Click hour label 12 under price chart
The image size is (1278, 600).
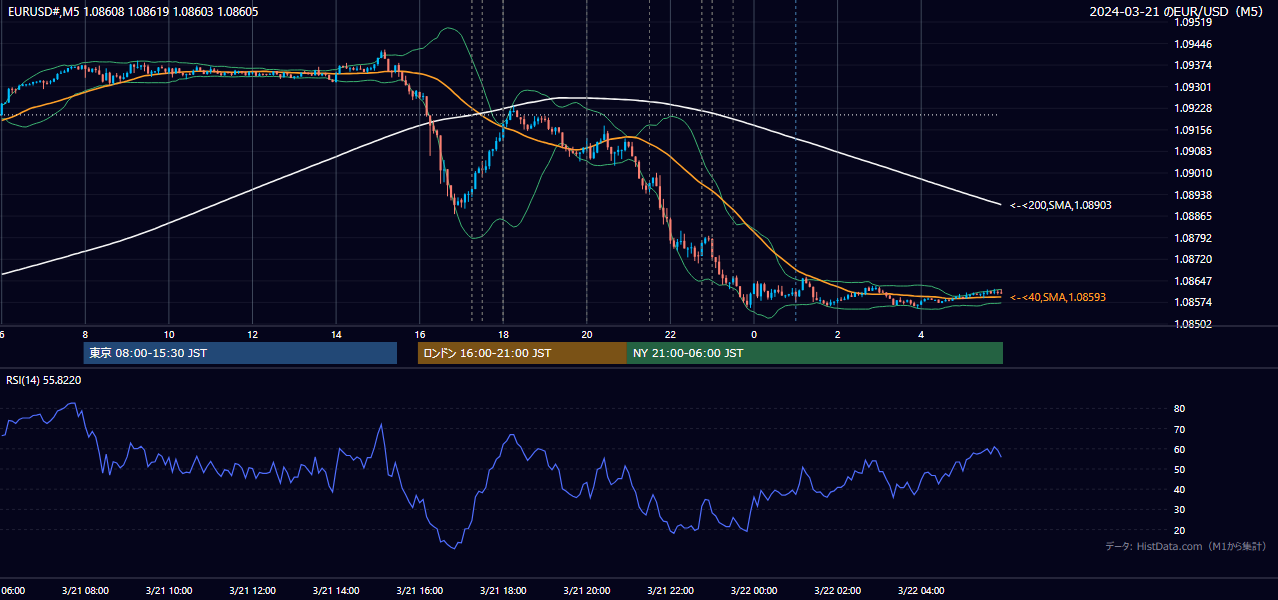click(x=252, y=334)
